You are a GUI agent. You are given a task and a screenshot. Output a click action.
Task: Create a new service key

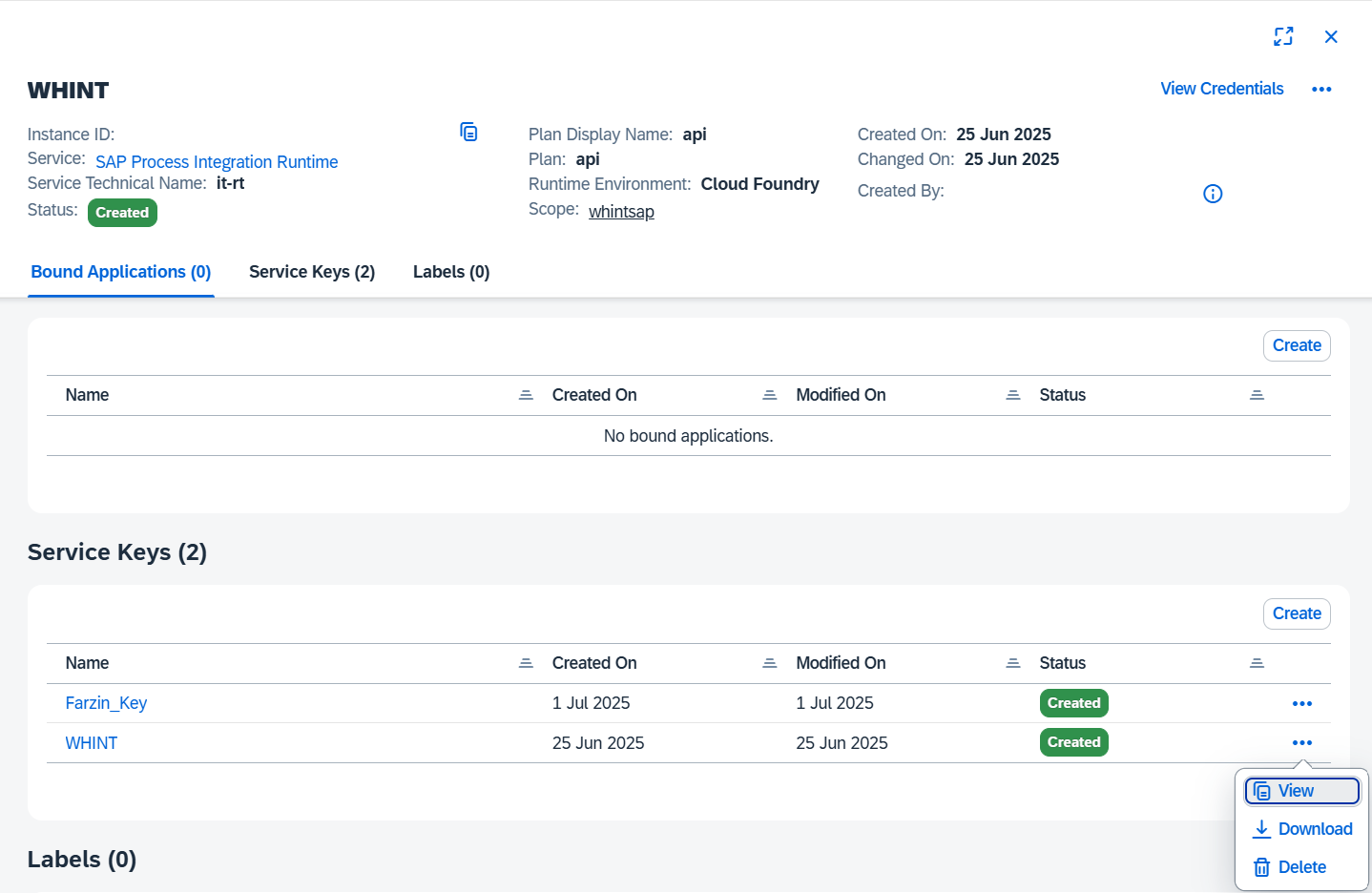click(x=1296, y=613)
